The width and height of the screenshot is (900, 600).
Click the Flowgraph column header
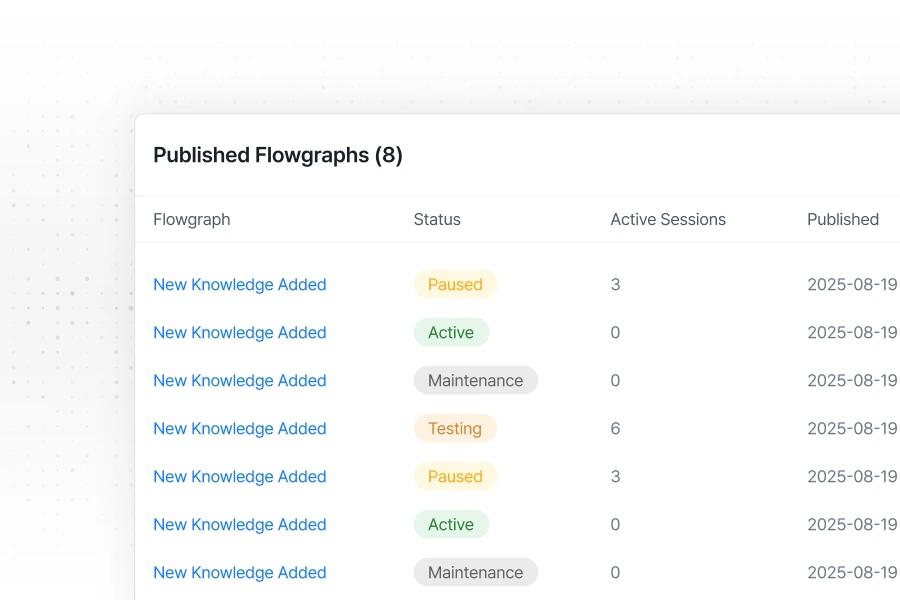tap(191, 219)
